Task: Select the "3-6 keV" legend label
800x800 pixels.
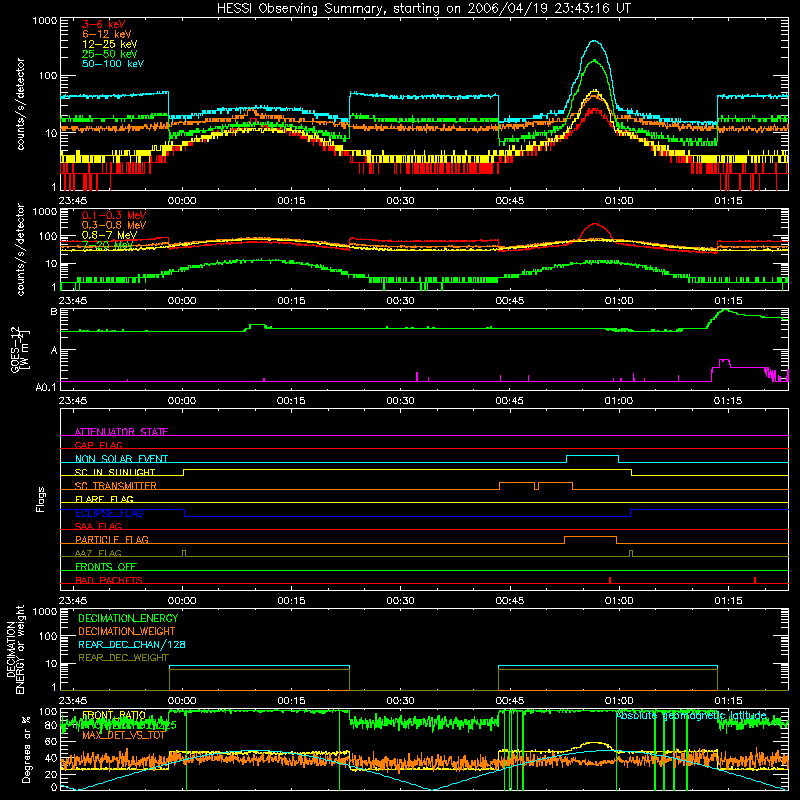Action: pyautogui.click(x=103, y=24)
